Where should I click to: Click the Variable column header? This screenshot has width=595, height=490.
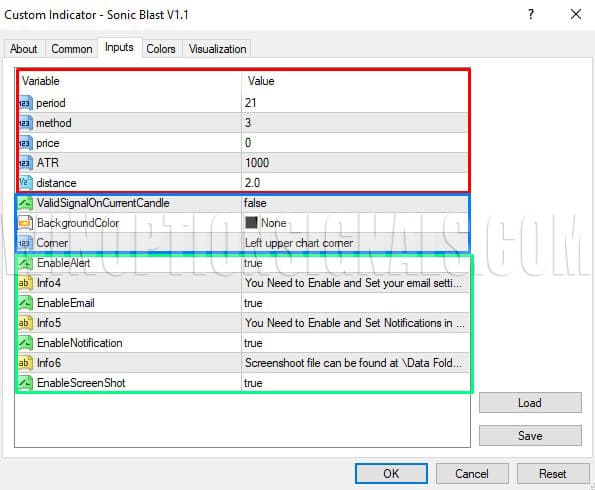coord(41,81)
